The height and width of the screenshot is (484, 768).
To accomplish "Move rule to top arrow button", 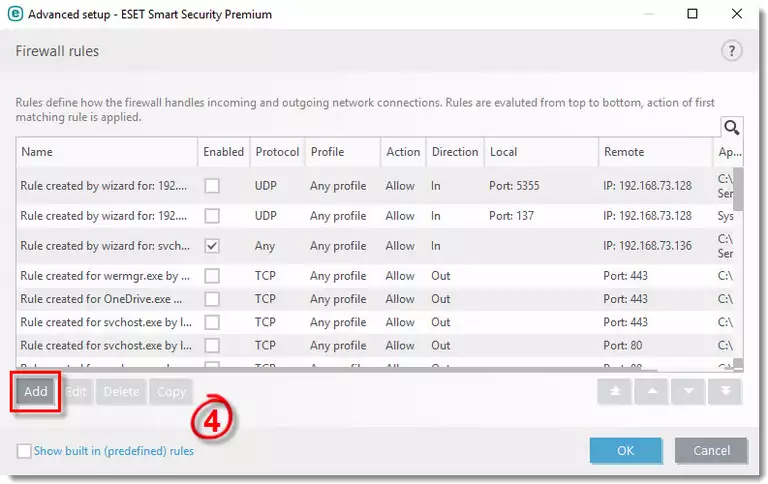I will click(615, 392).
